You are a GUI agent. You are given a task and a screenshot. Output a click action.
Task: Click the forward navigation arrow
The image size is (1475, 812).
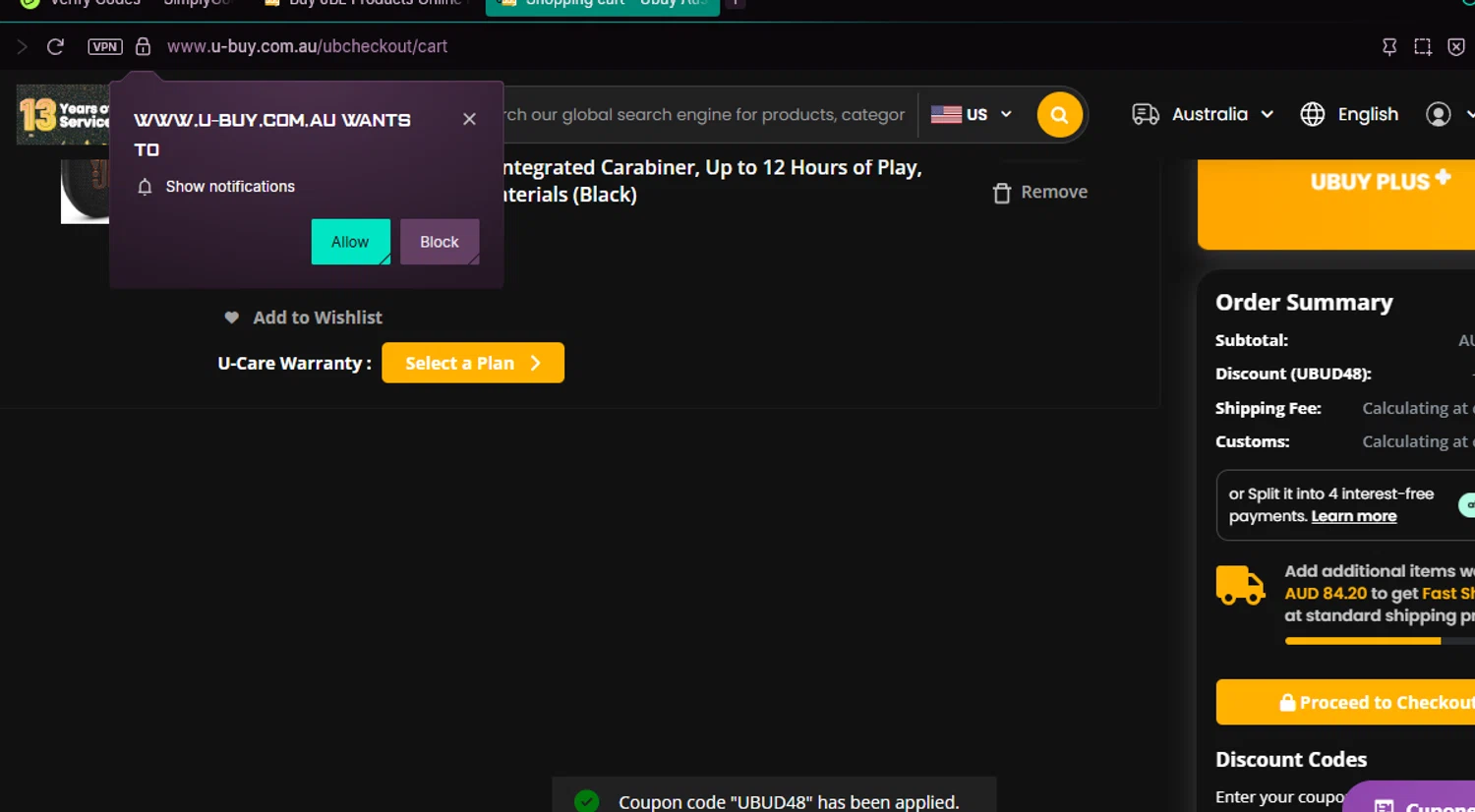[22, 46]
